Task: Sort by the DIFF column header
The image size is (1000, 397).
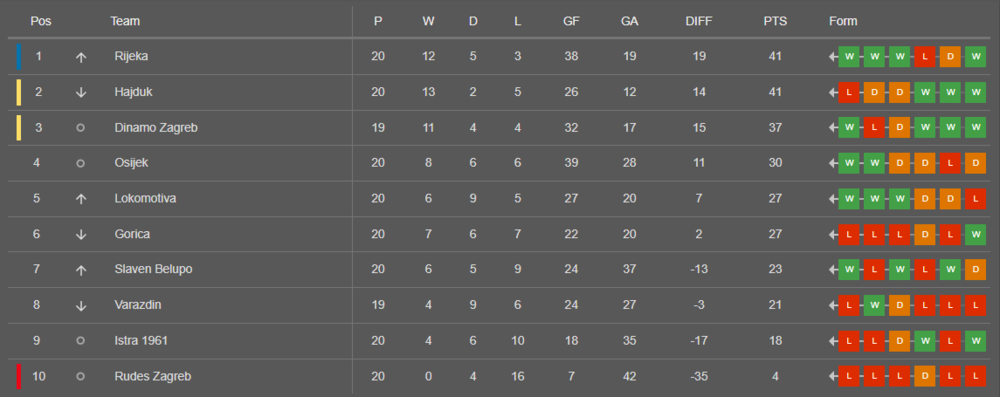Action: [699, 21]
